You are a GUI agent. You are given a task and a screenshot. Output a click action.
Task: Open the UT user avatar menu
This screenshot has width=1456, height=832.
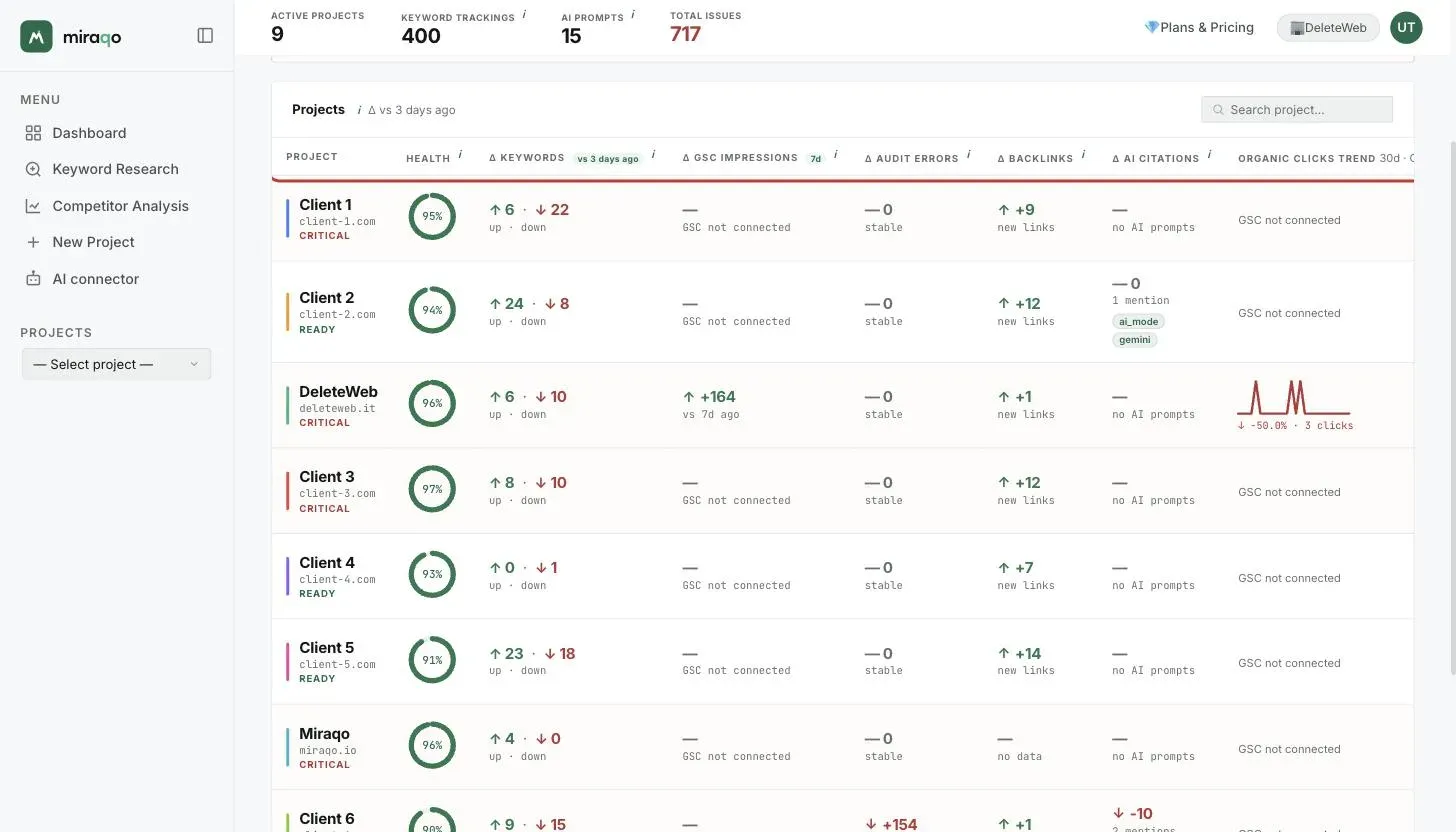(x=1406, y=27)
